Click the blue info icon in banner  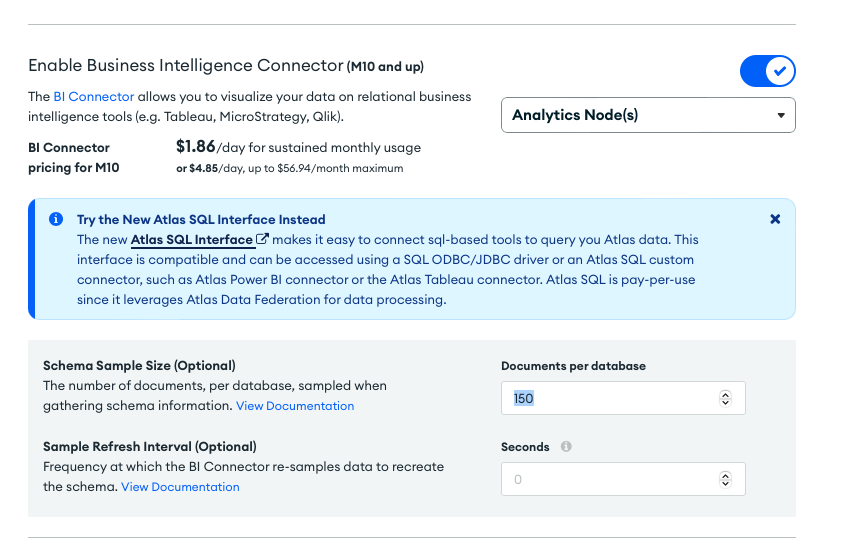(x=55, y=219)
